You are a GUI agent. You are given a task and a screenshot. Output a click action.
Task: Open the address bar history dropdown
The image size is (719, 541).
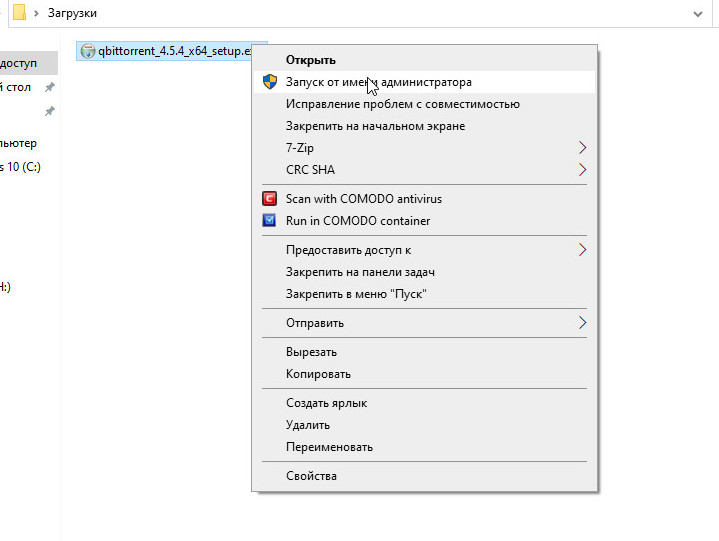pyautogui.click(x=698, y=14)
